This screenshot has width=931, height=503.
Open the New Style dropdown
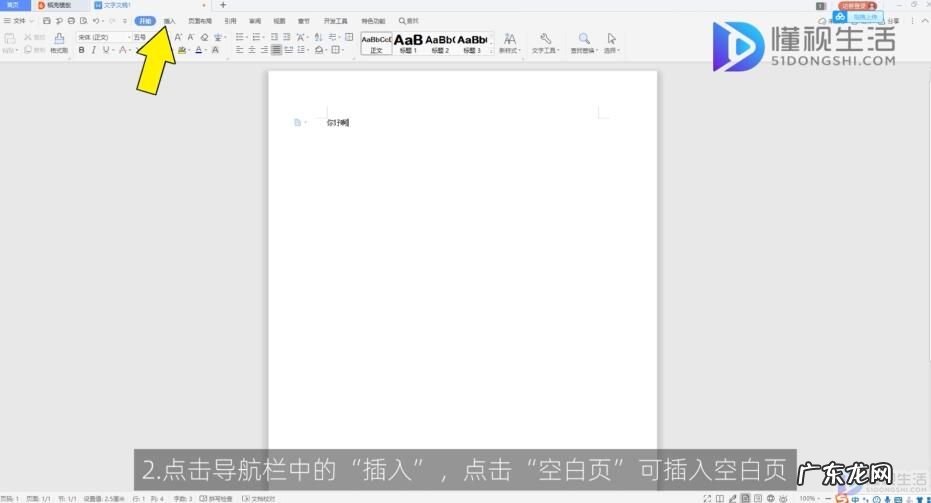[509, 43]
